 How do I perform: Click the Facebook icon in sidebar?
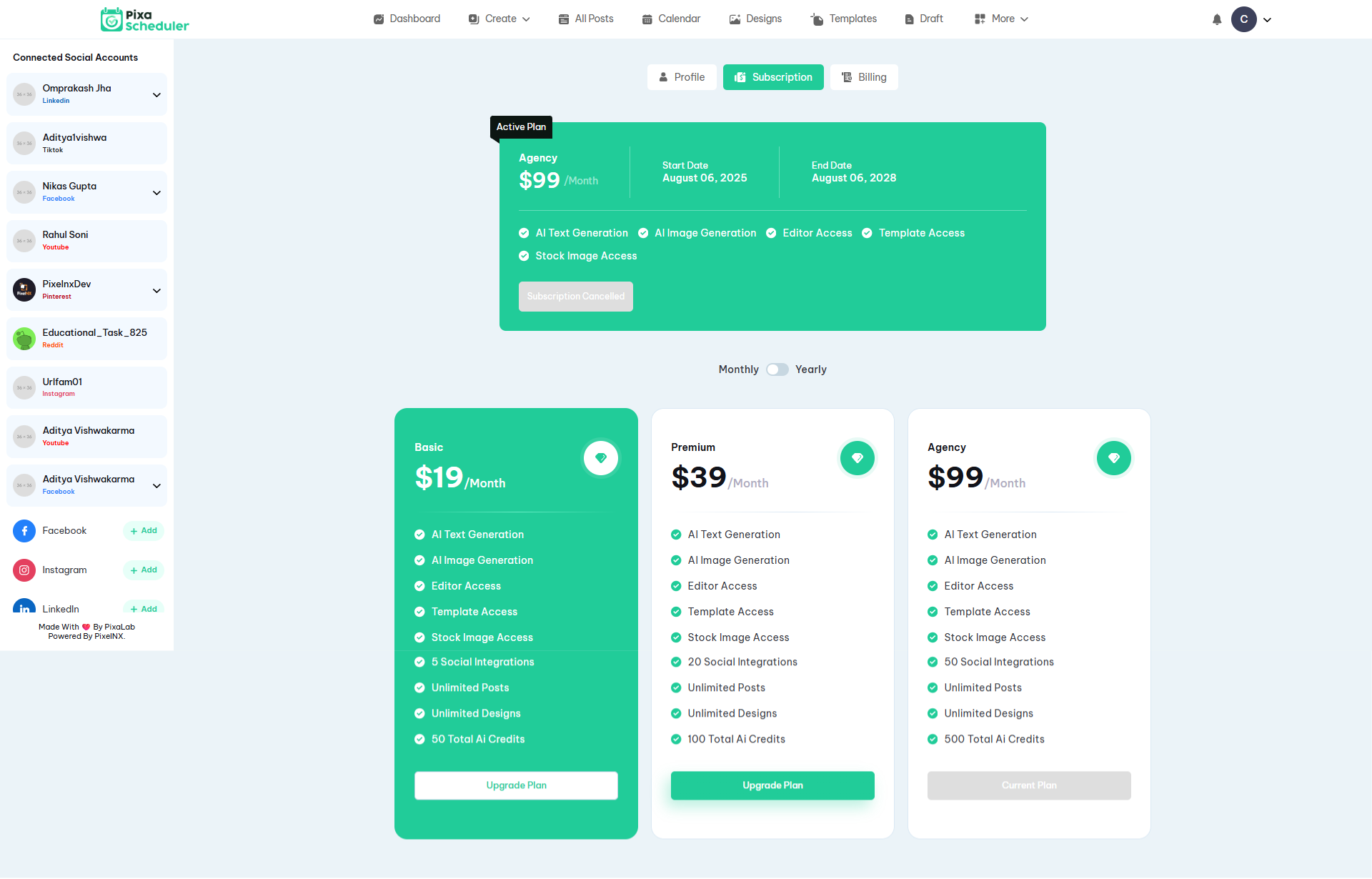coord(24,531)
